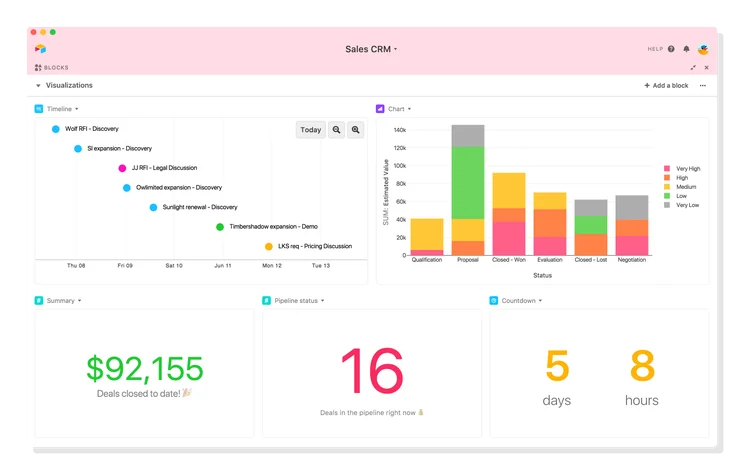Select Sunlight renewal - Discovery marker

pyautogui.click(x=153, y=207)
